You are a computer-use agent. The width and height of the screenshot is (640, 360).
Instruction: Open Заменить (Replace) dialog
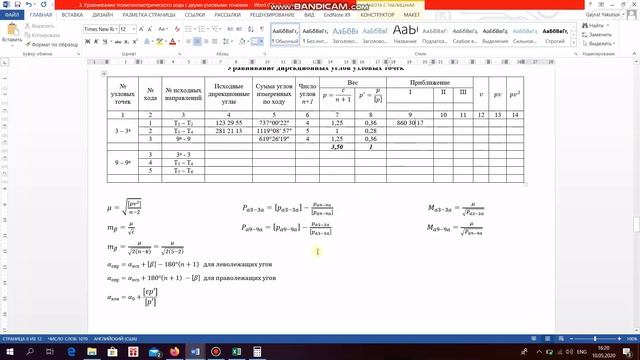tap(597, 35)
